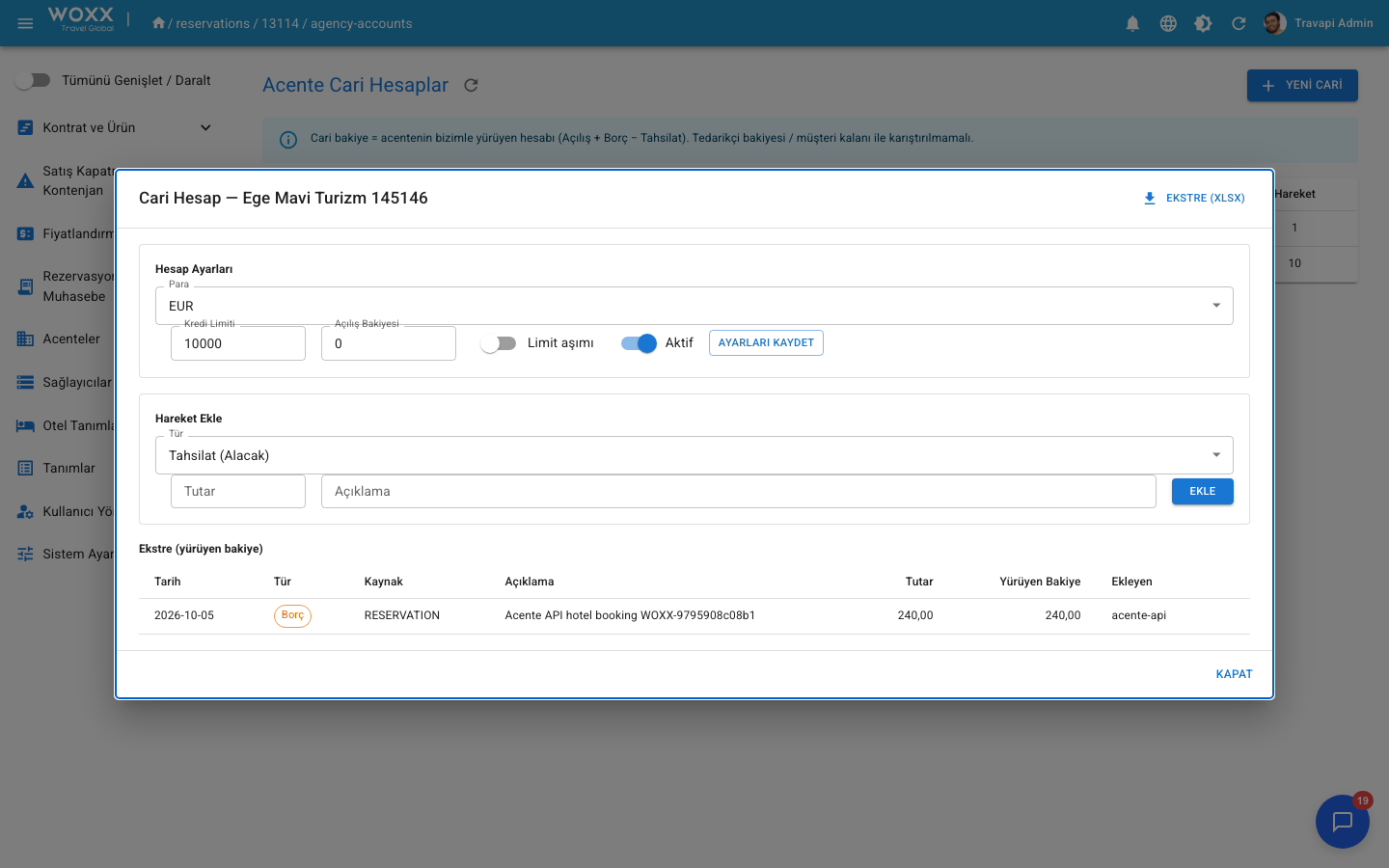The width and height of the screenshot is (1389, 868).
Task: Create a new account with YENİ CARİ
Action: pyautogui.click(x=1302, y=85)
